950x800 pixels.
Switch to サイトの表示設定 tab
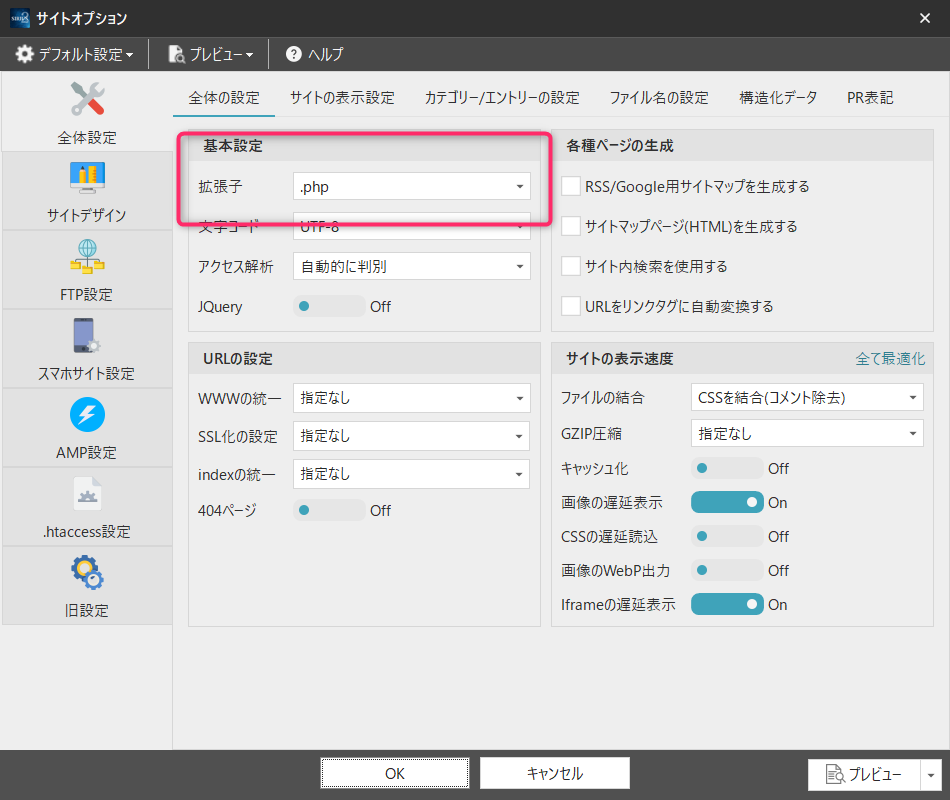(342, 98)
